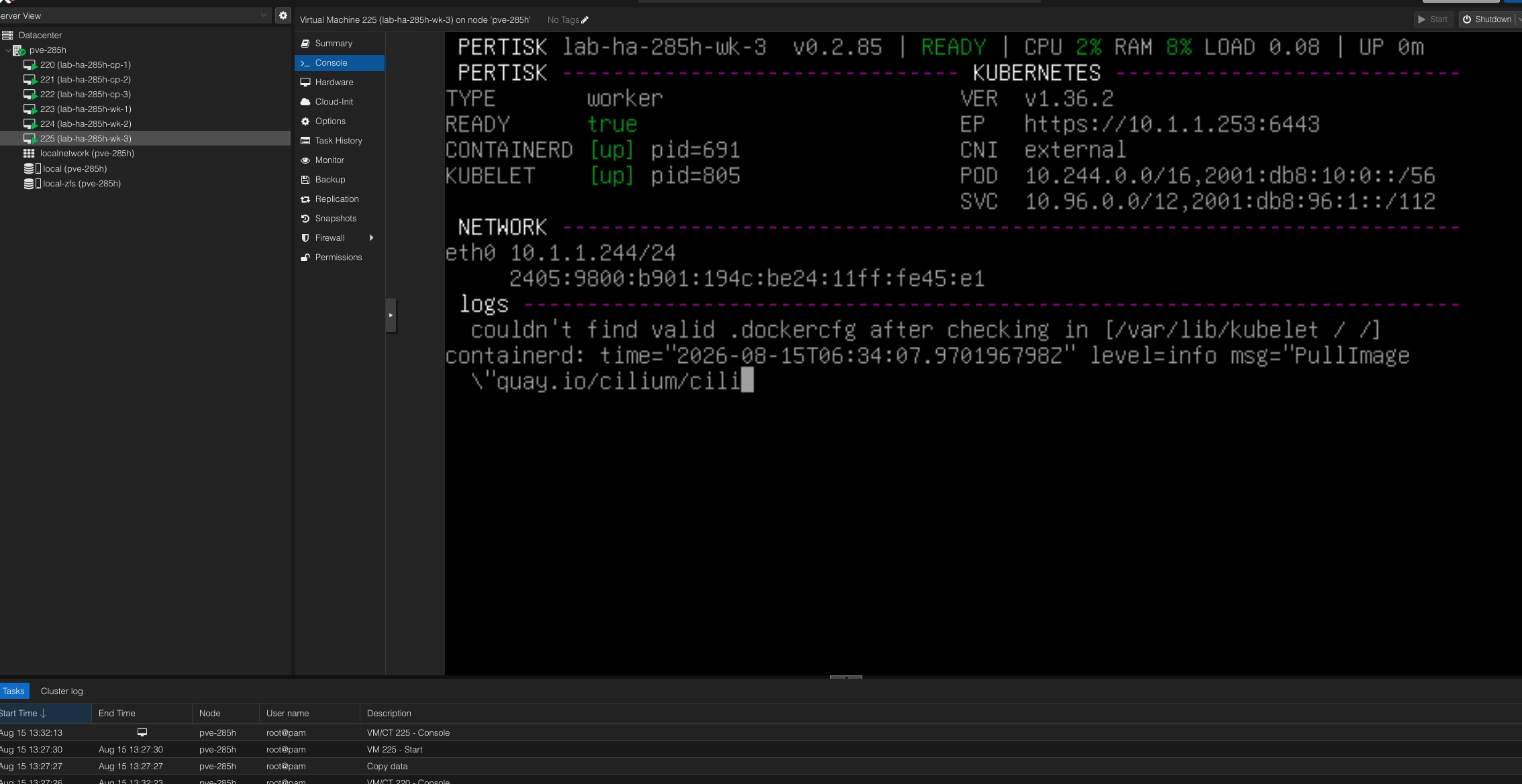The width and height of the screenshot is (1522, 784).
Task: Open the Monitor panel
Action: click(x=340, y=160)
